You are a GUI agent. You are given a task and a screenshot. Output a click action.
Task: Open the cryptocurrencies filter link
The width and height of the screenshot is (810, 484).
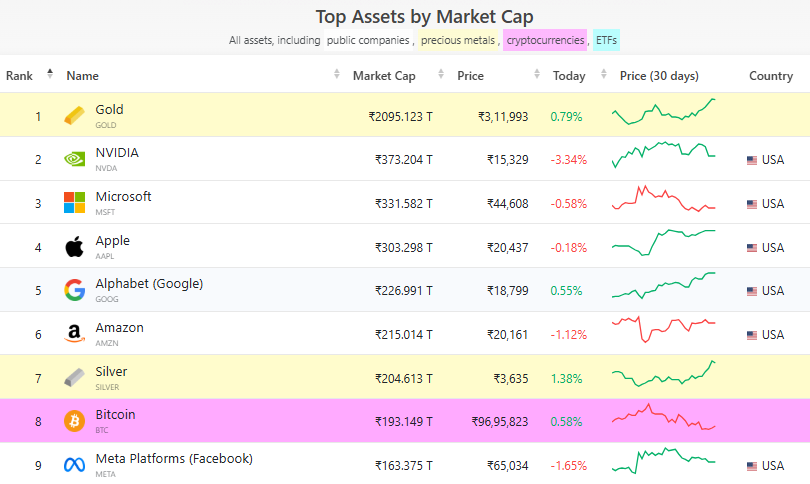coord(545,40)
